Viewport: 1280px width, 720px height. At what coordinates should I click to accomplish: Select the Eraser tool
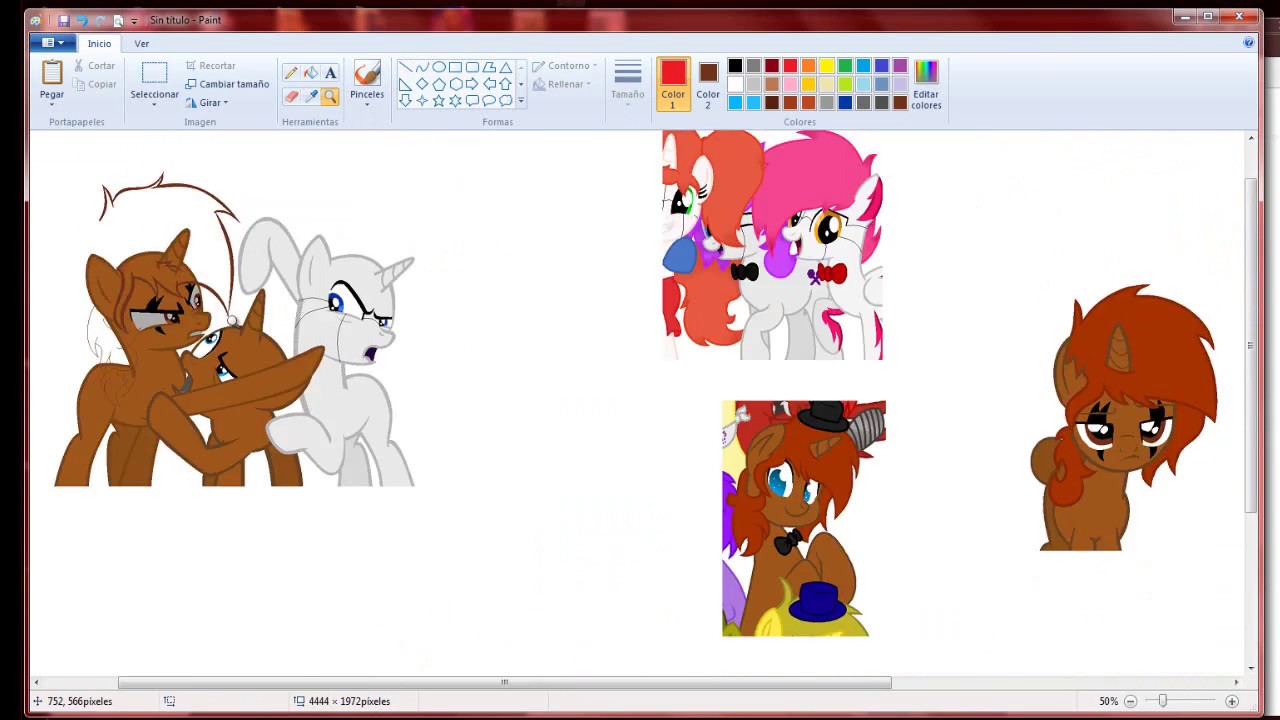click(291, 97)
